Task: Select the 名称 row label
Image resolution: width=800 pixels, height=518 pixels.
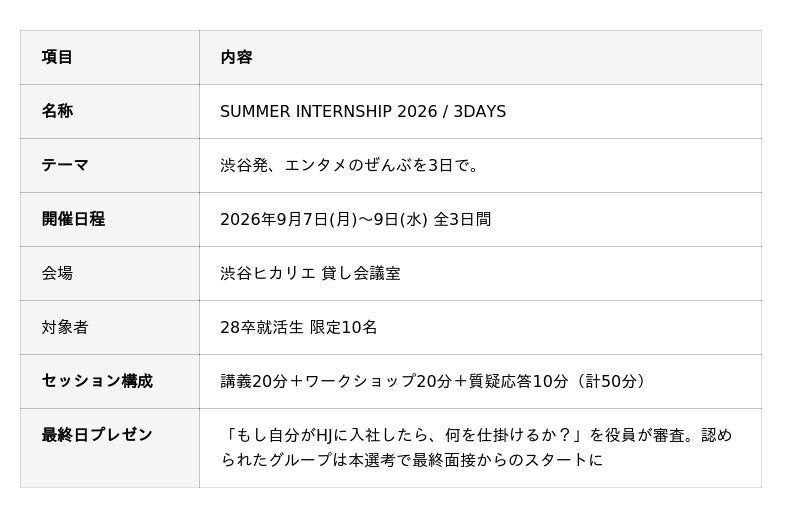Action: [x=57, y=111]
